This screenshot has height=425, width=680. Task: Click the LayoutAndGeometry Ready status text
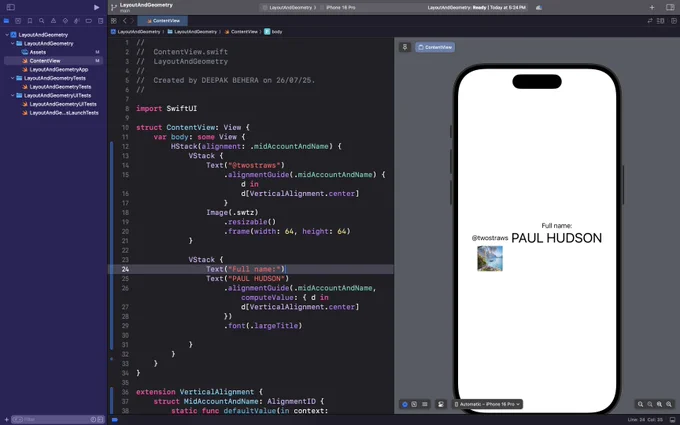click(476, 7)
